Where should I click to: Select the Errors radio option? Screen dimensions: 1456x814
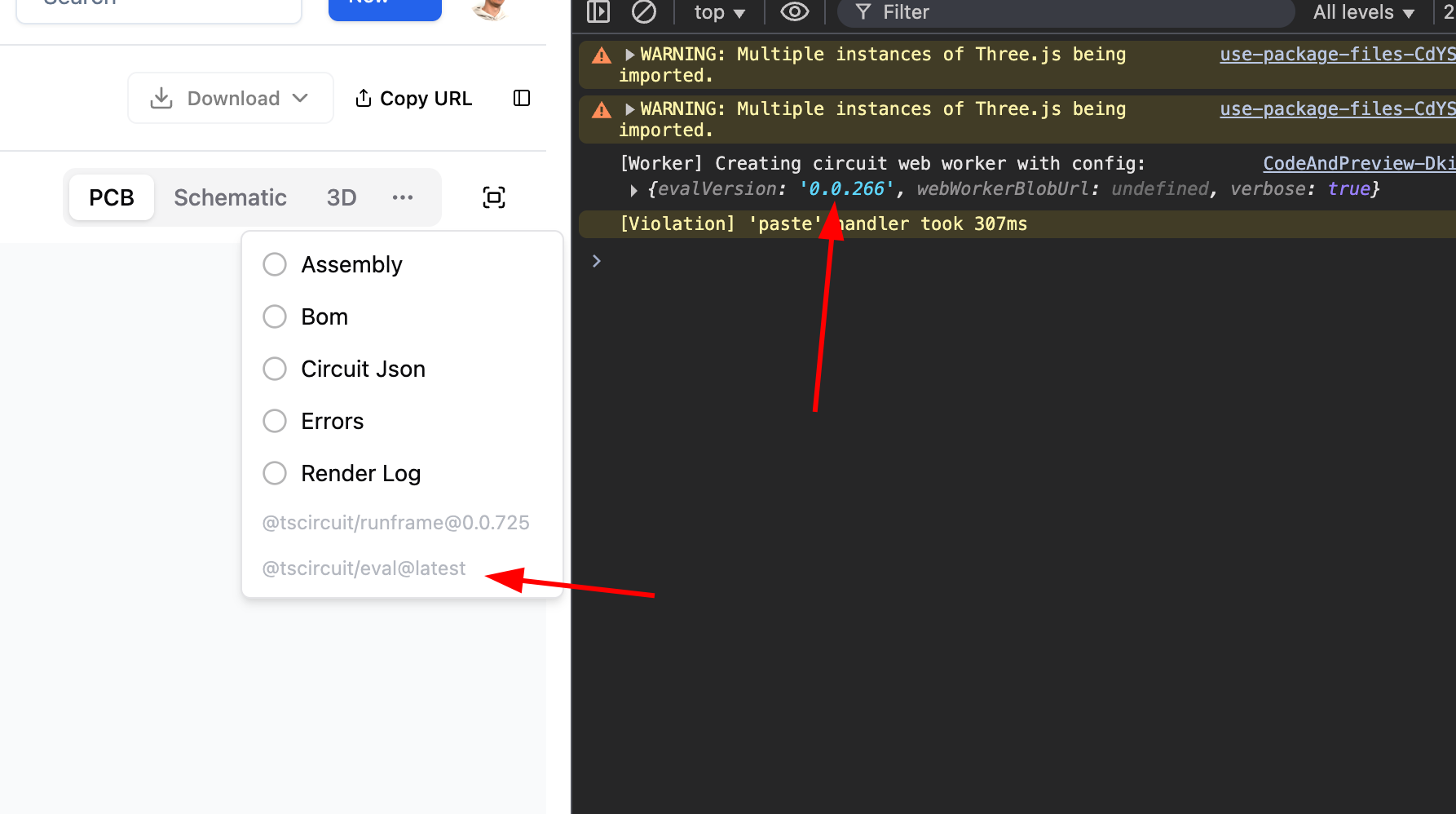pyautogui.click(x=275, y=421)
